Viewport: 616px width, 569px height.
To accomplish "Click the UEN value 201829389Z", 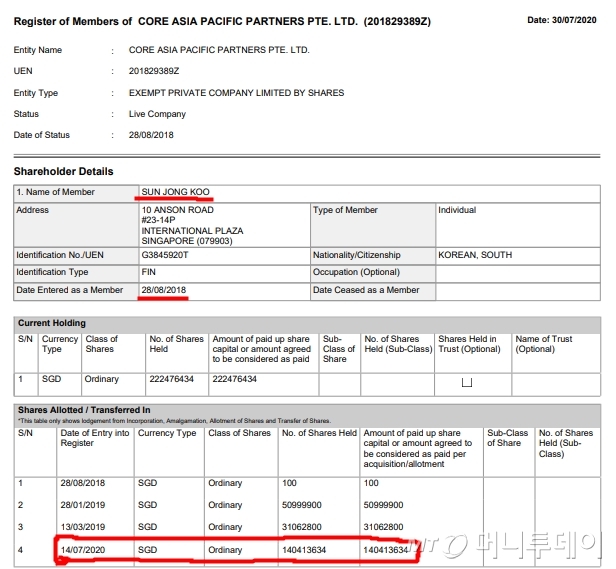I will tap(154, 71).
